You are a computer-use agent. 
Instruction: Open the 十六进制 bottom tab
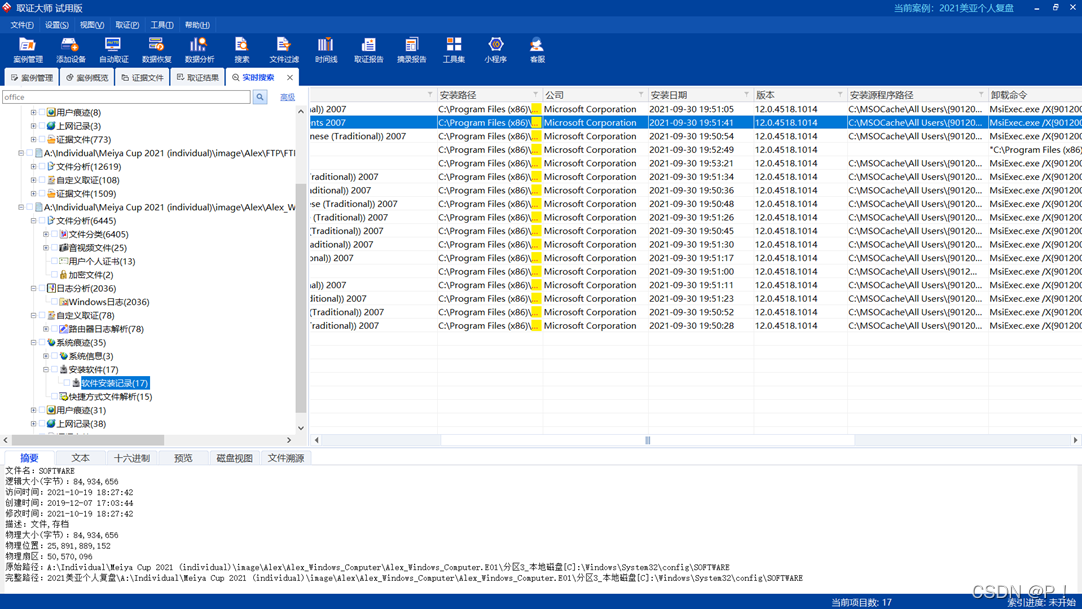coord(132,458)
